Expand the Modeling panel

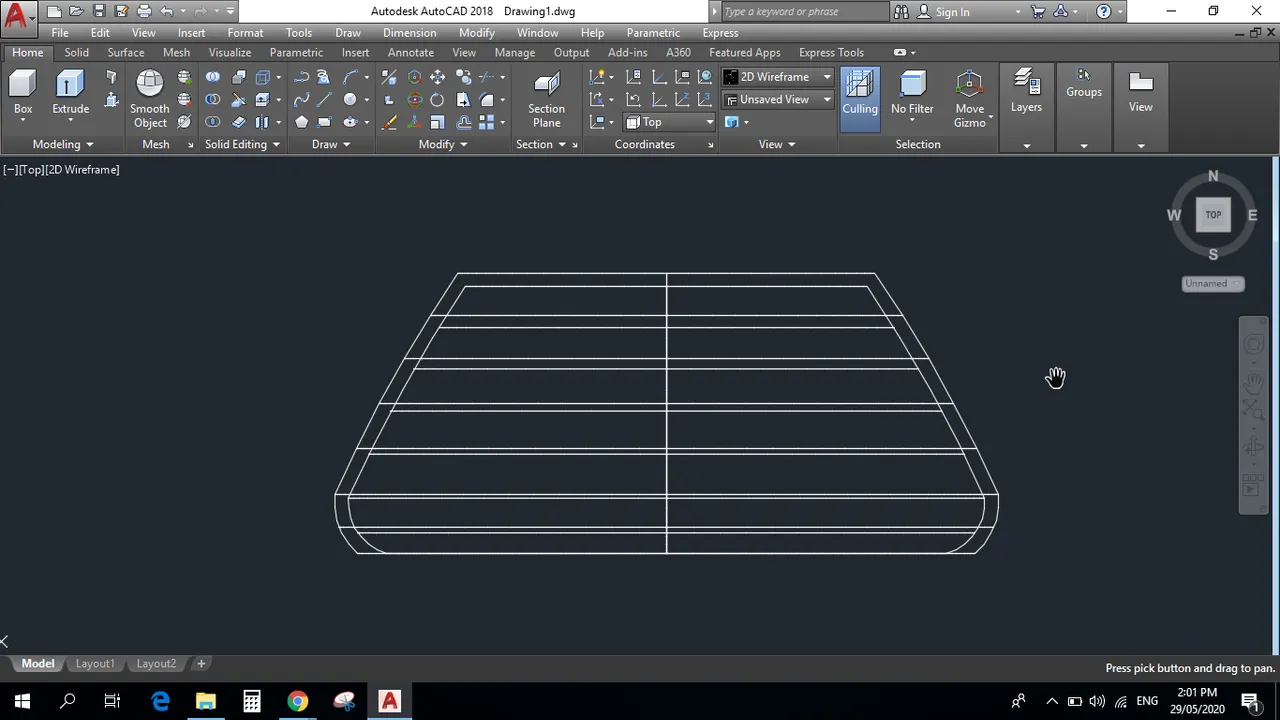[62, 144]
